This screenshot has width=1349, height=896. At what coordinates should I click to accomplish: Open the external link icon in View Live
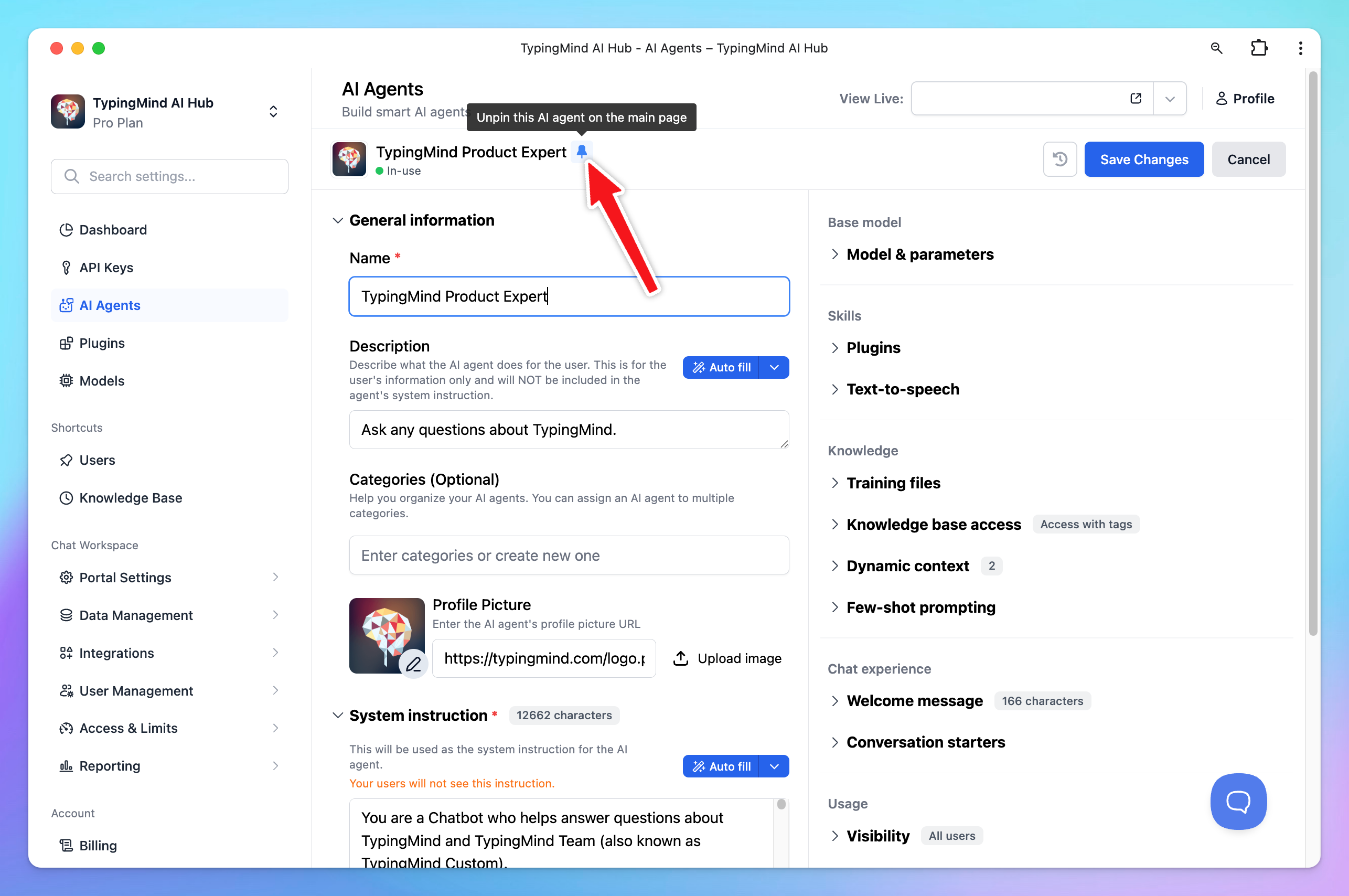(1136, 98)
